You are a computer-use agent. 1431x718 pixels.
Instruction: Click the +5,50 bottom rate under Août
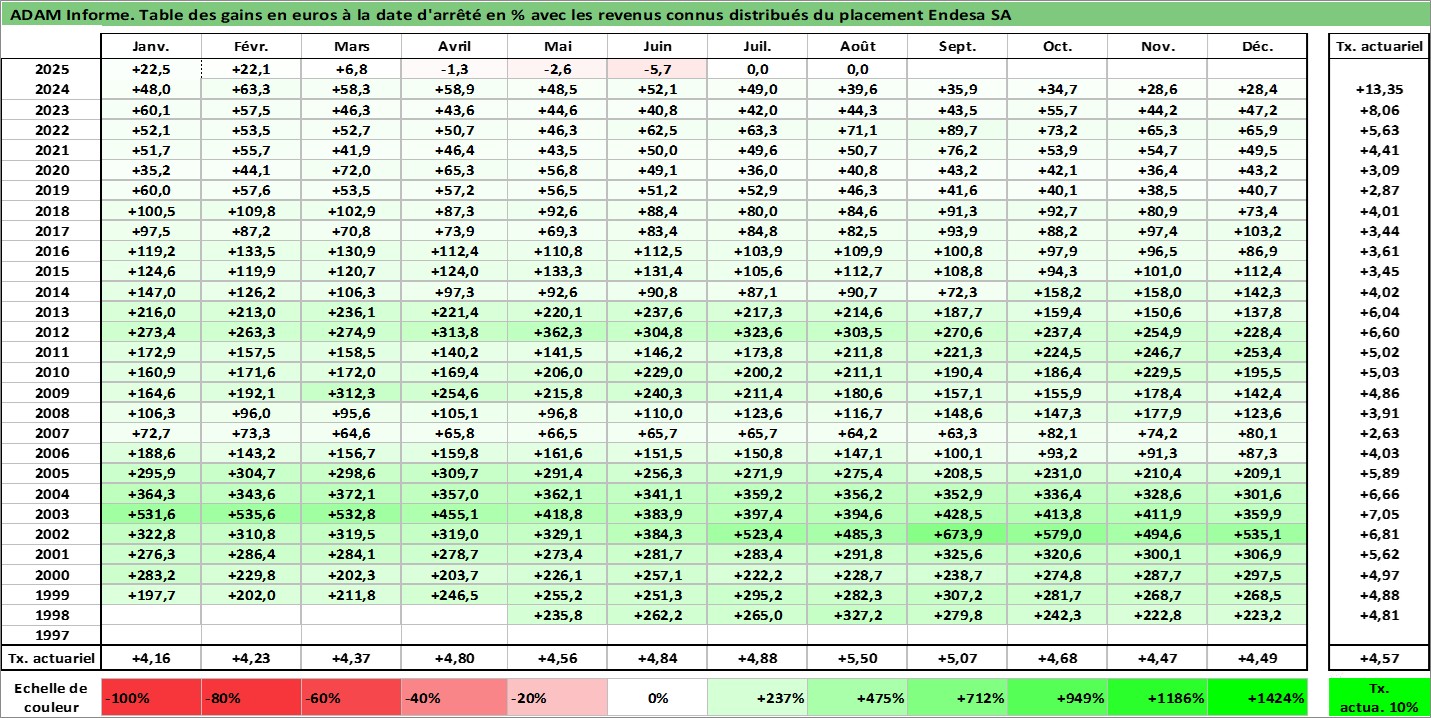pos(858,658)
